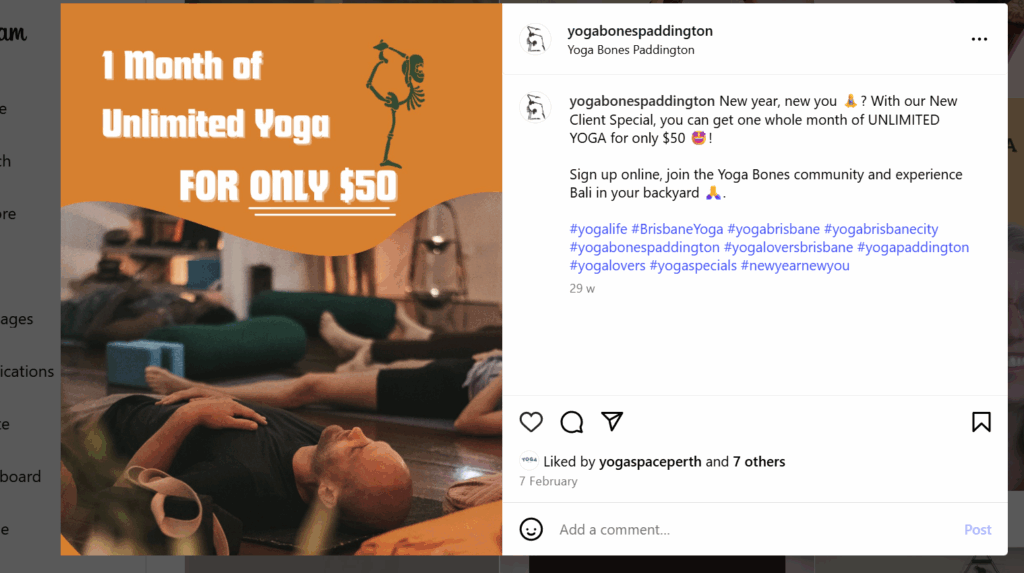The image size is (1024, 573).
Task: Open the yogabonespaddington username in header
Action: [x=640, y=31]
